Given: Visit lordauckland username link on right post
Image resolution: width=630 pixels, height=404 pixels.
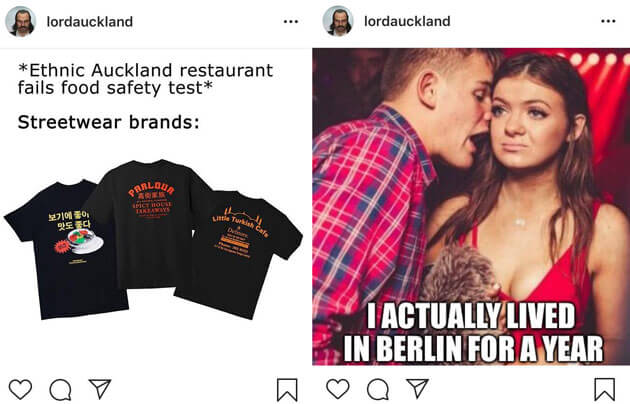Looking at the screenshot, I should 407,21.
